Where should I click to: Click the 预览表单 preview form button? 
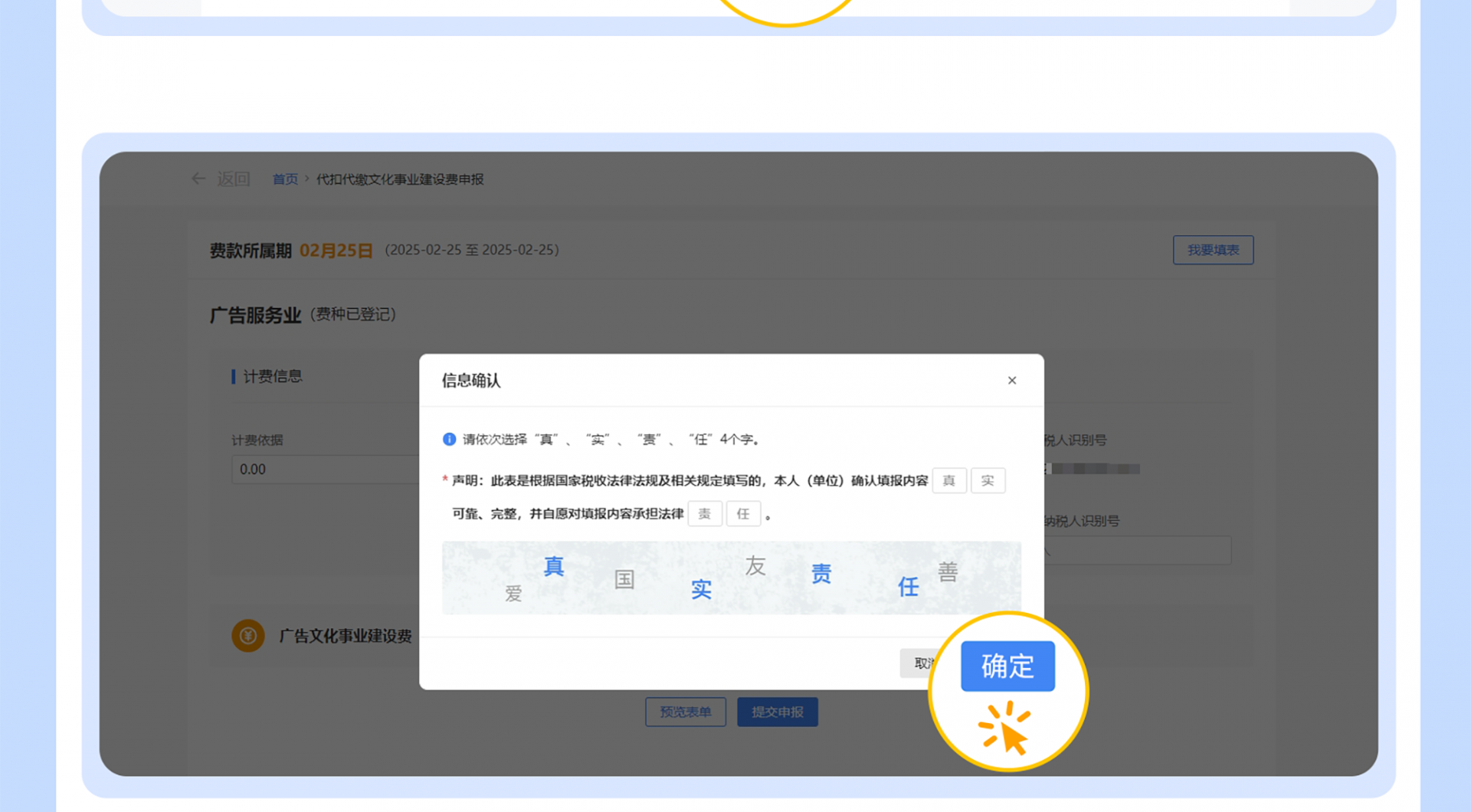pyautogui.click(x=685, y=712)
